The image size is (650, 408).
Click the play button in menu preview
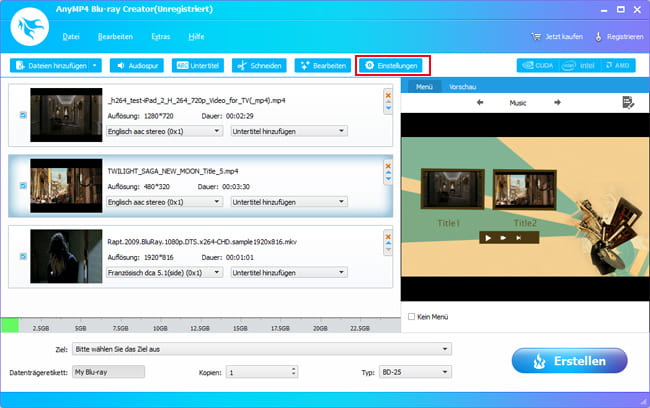tap(488, 238)
